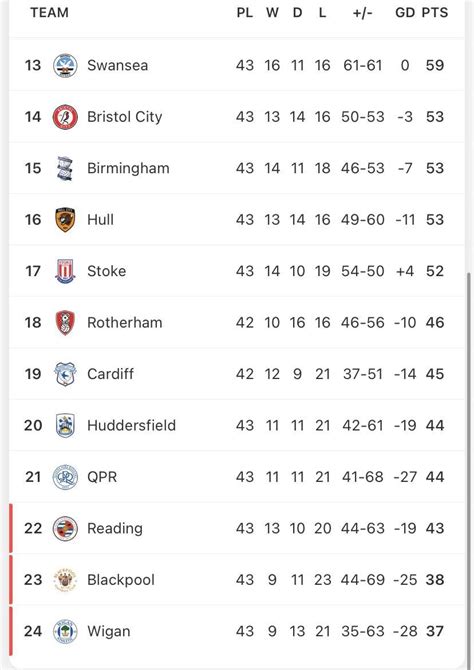
Task: Sort table by PTS column header
Action: 435,13
